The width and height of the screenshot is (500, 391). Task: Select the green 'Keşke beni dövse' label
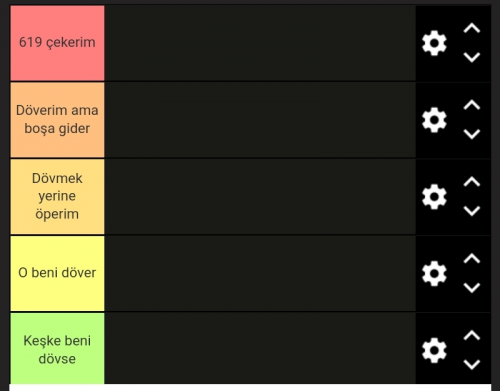pyautogui.click(x=57, y=348)
